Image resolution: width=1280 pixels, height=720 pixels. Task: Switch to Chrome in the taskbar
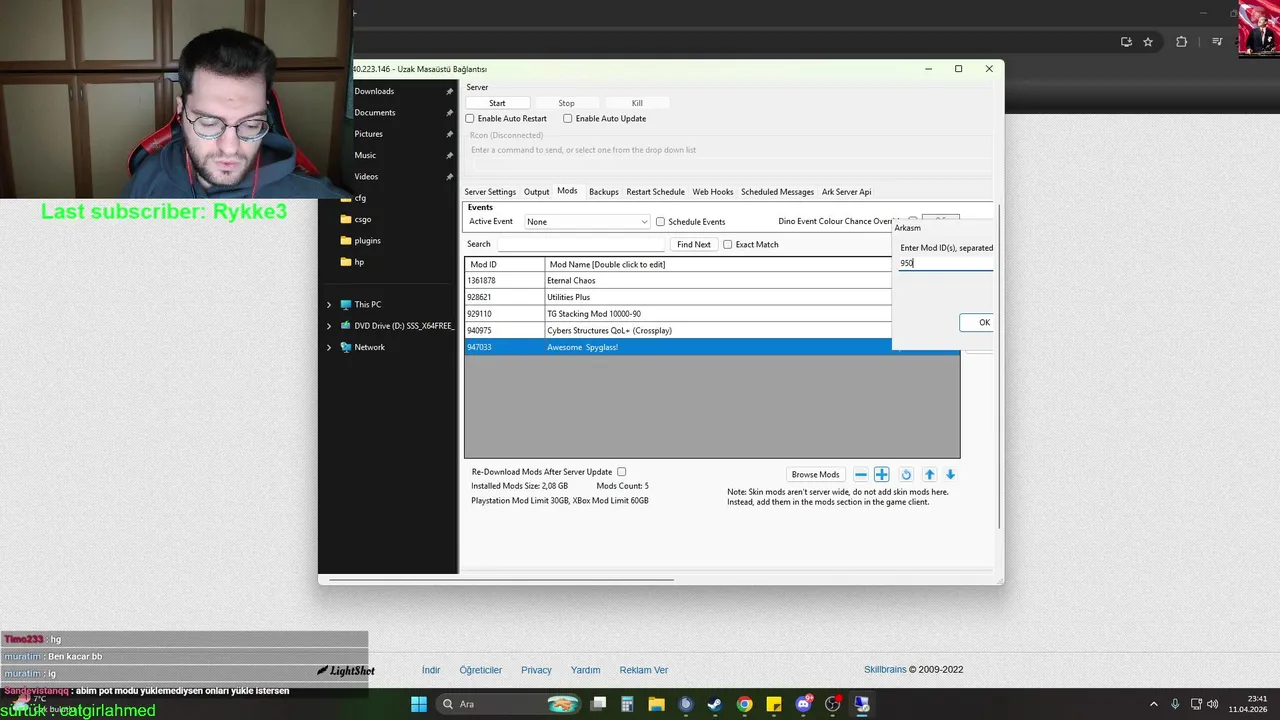(744, 704)
